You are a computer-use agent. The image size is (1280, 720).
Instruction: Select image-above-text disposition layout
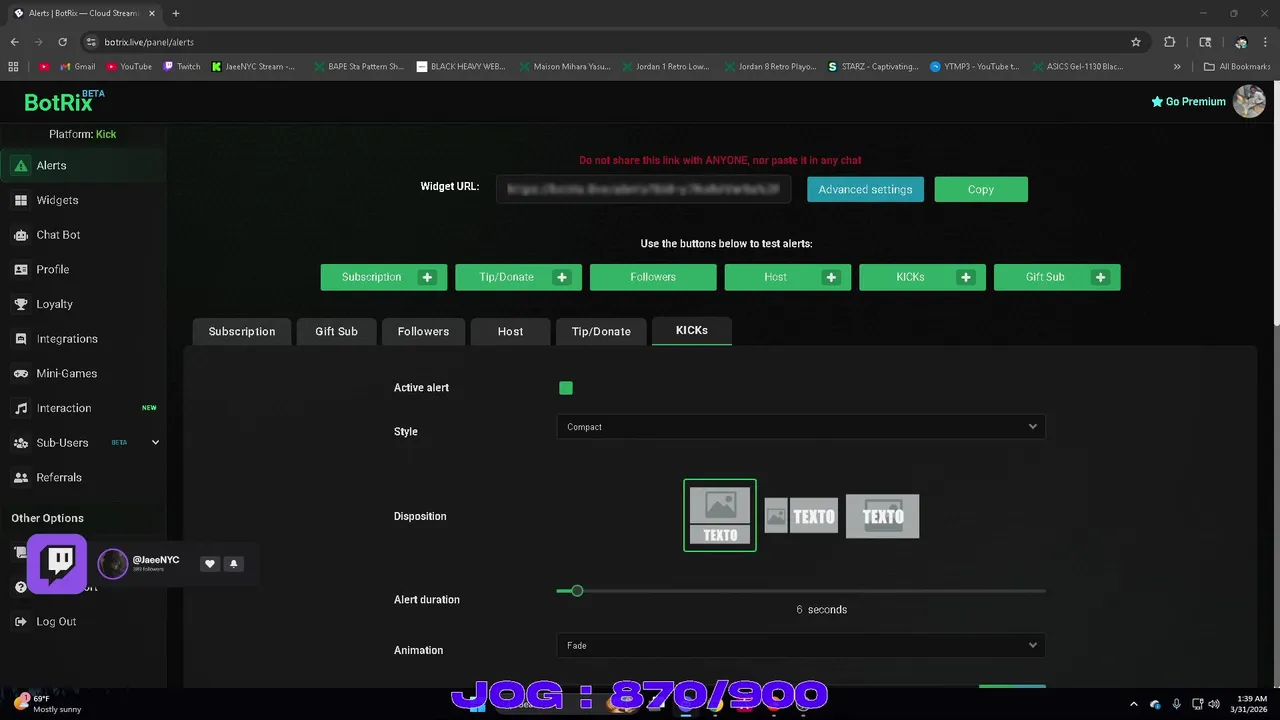720,516
